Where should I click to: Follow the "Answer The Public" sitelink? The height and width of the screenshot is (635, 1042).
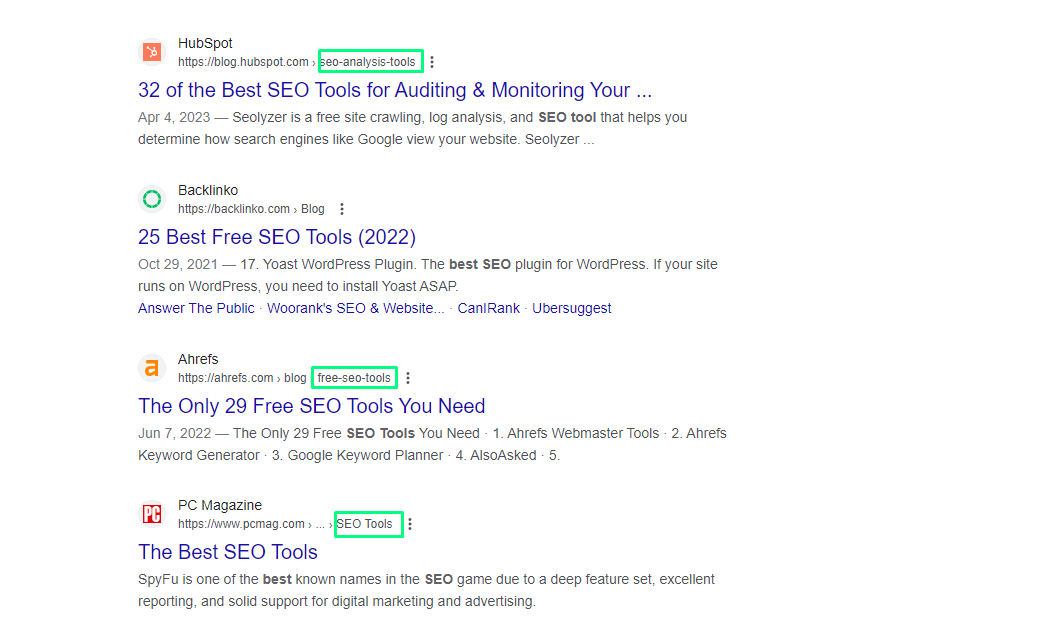coord(196,308)
